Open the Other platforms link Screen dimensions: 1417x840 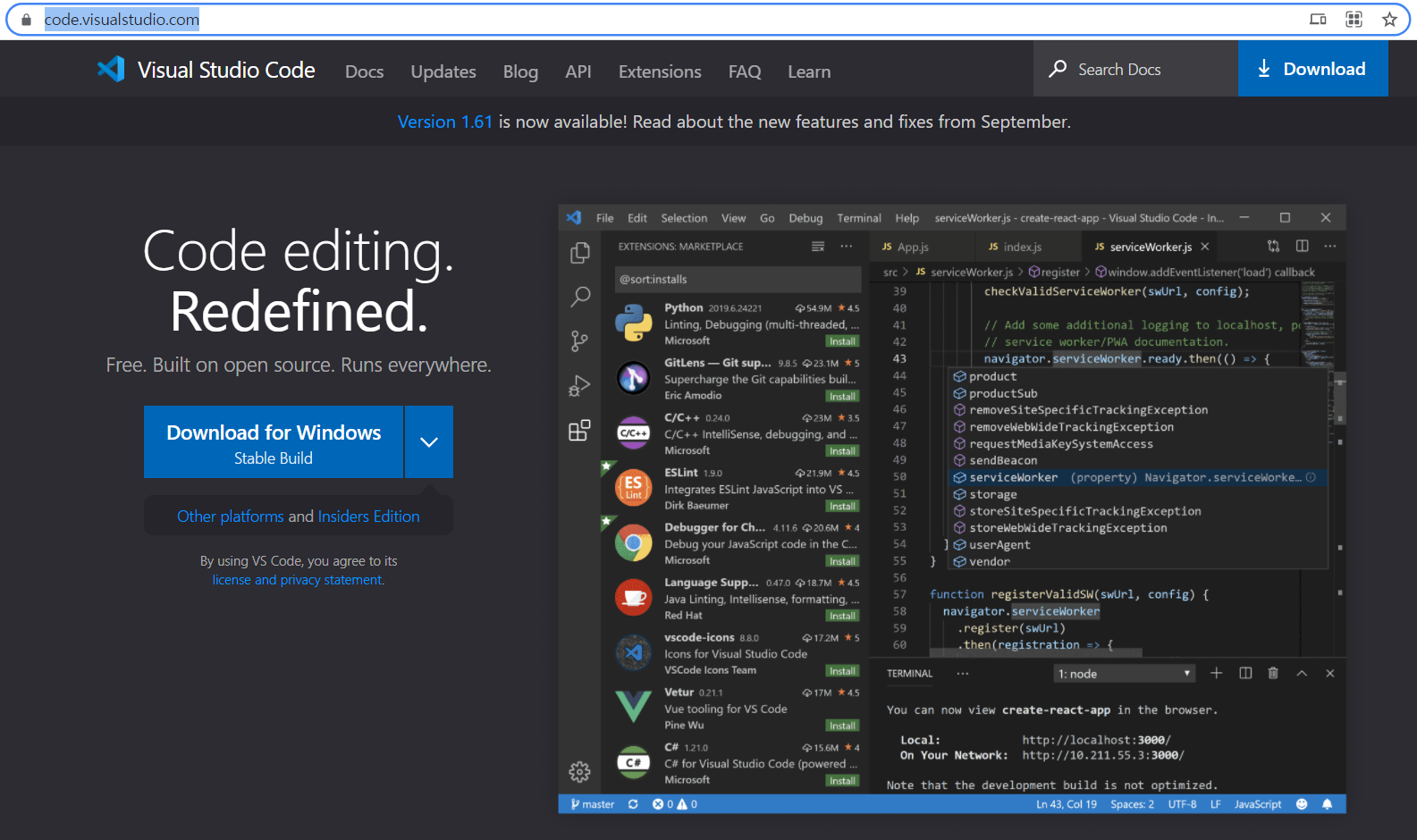[x=231, y=517]
